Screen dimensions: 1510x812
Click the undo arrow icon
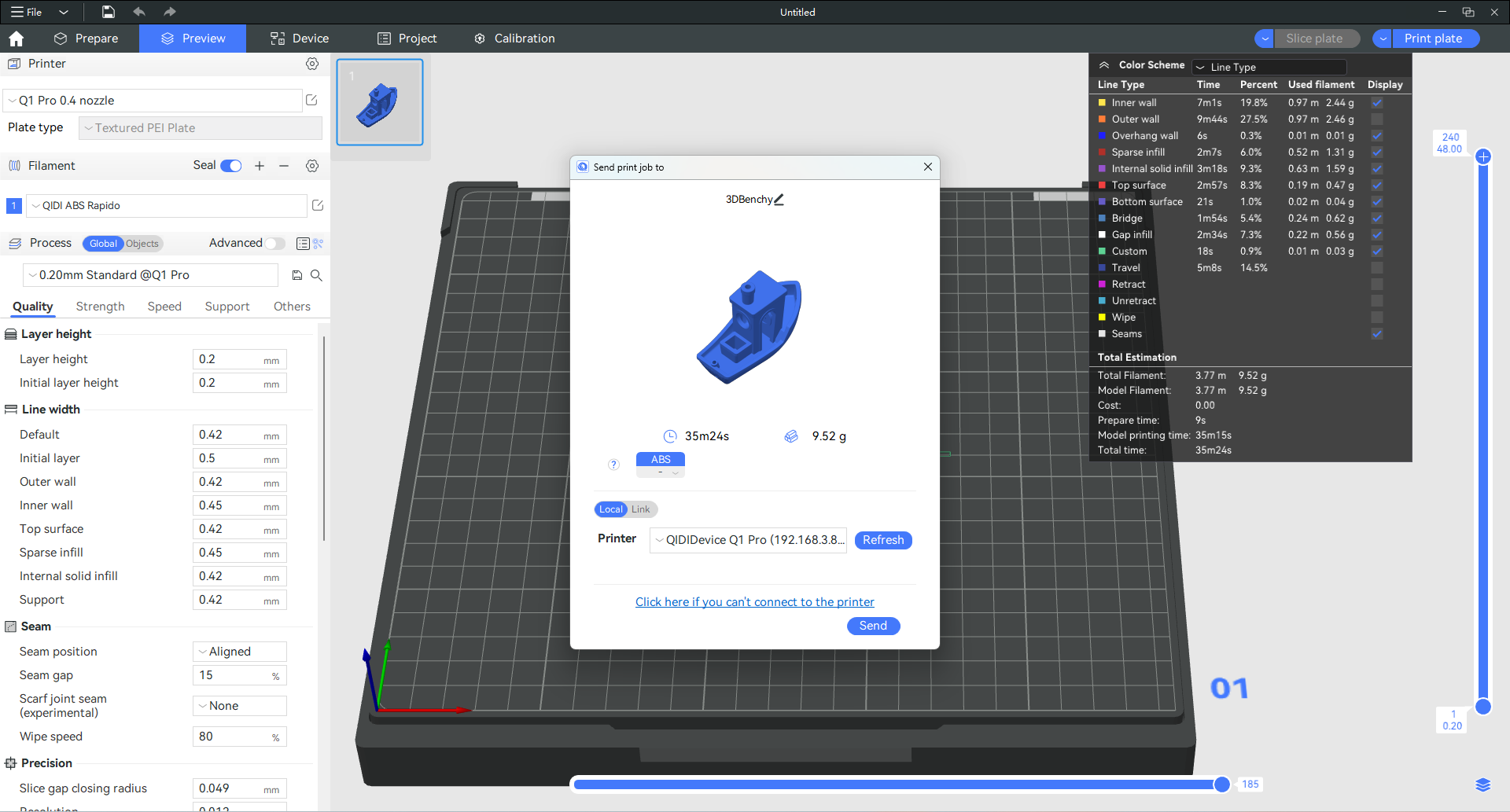point(139,12)
